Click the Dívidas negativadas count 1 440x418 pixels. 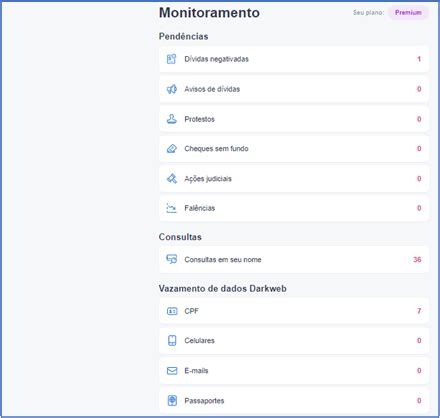(419, 59)
